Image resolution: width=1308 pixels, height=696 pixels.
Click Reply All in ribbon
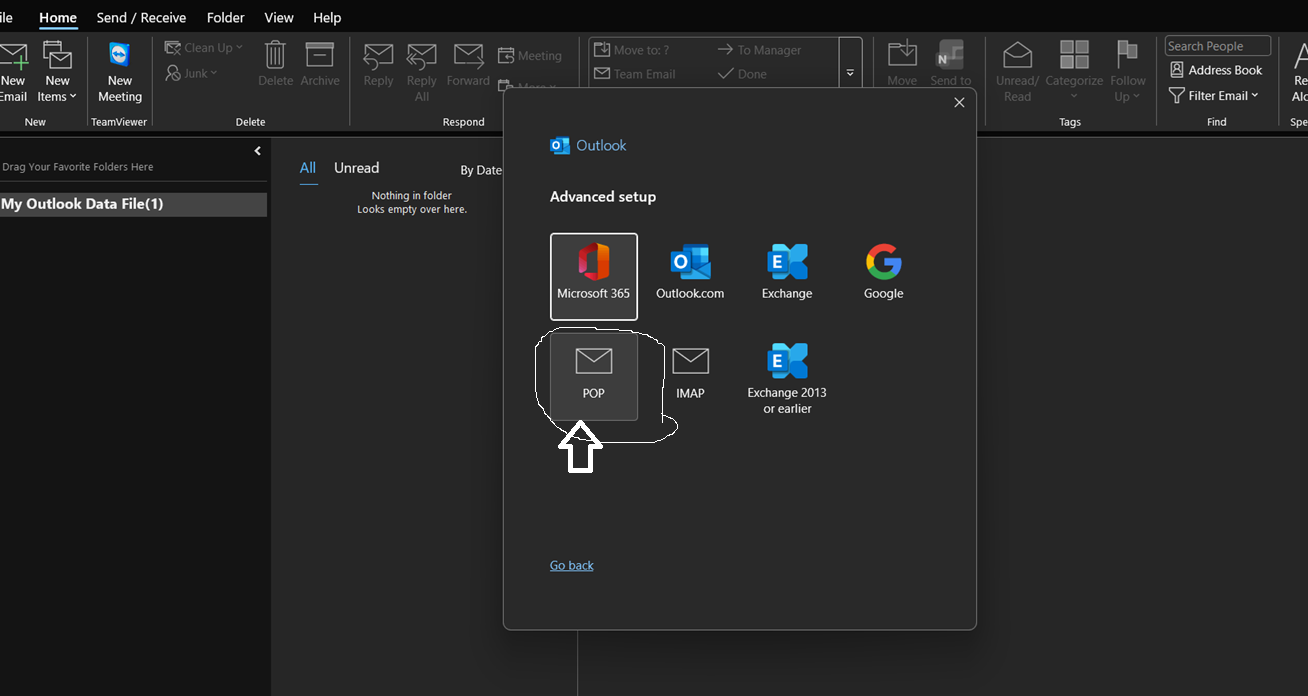[x=421, y=72]
